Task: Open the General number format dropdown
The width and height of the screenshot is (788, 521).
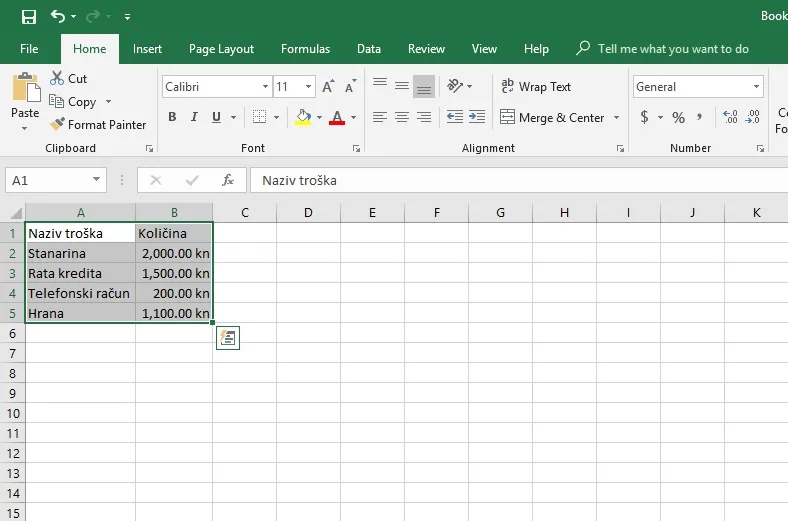Action: click(x=756, y=86)
